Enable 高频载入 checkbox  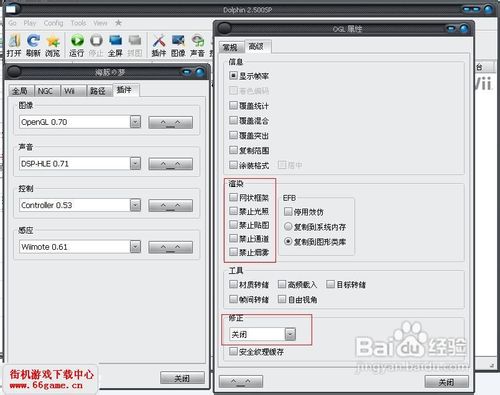pos(282,284)
